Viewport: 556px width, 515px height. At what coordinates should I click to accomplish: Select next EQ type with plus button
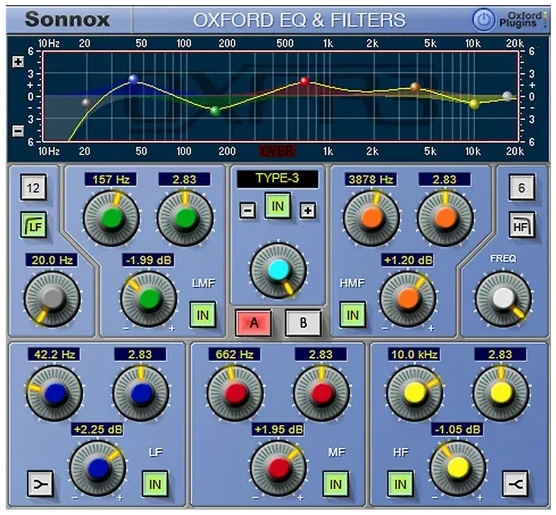pos(308,210)
